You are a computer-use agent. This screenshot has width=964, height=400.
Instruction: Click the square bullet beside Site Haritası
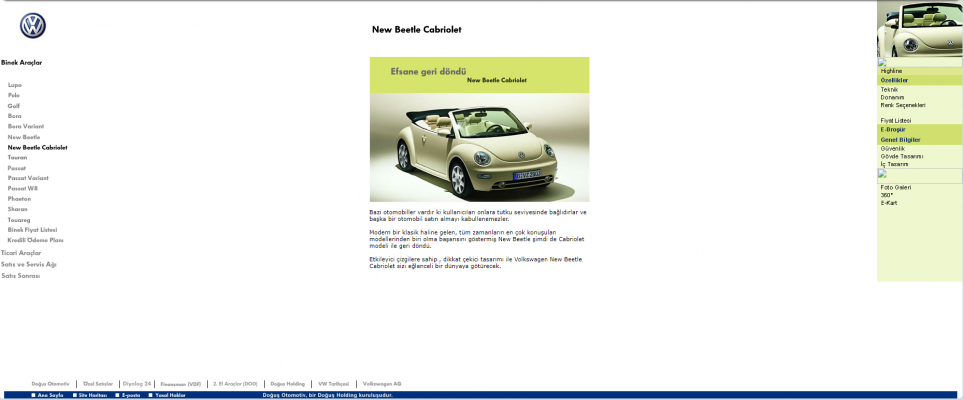coord(75,396)
